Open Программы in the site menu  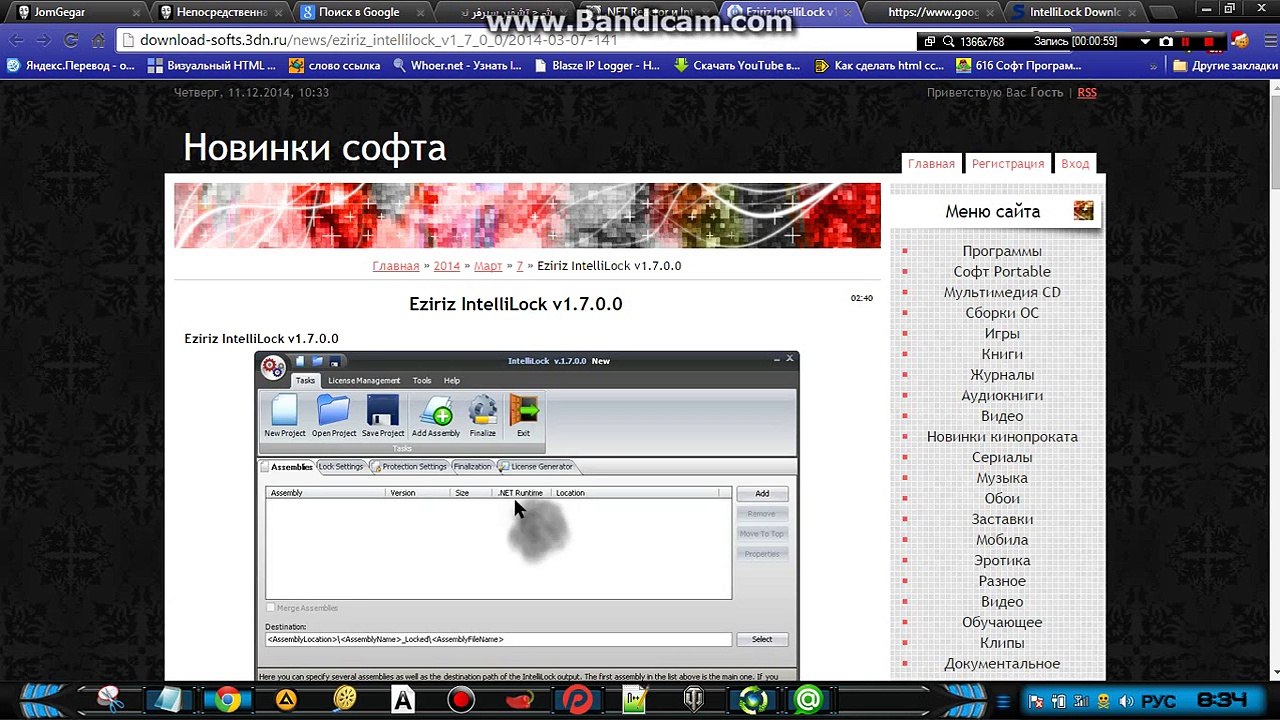pos(1002,251)
